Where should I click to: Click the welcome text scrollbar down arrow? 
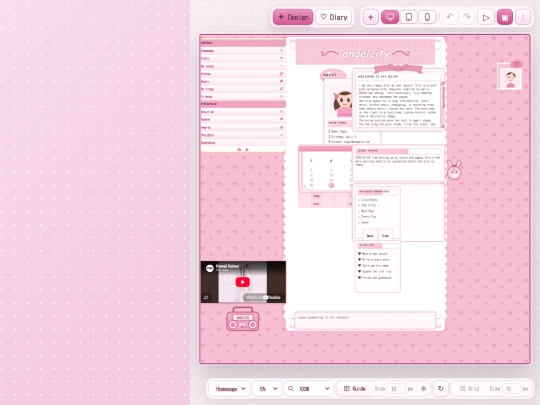tap(443, 126)
